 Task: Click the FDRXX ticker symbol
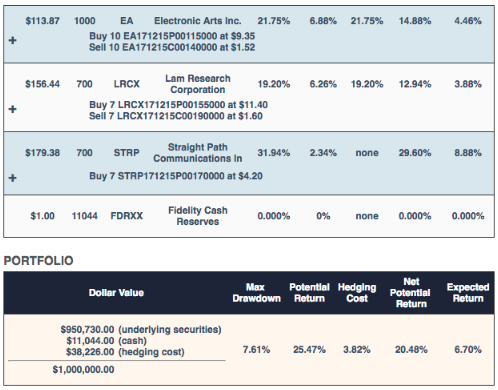[127, 216]
